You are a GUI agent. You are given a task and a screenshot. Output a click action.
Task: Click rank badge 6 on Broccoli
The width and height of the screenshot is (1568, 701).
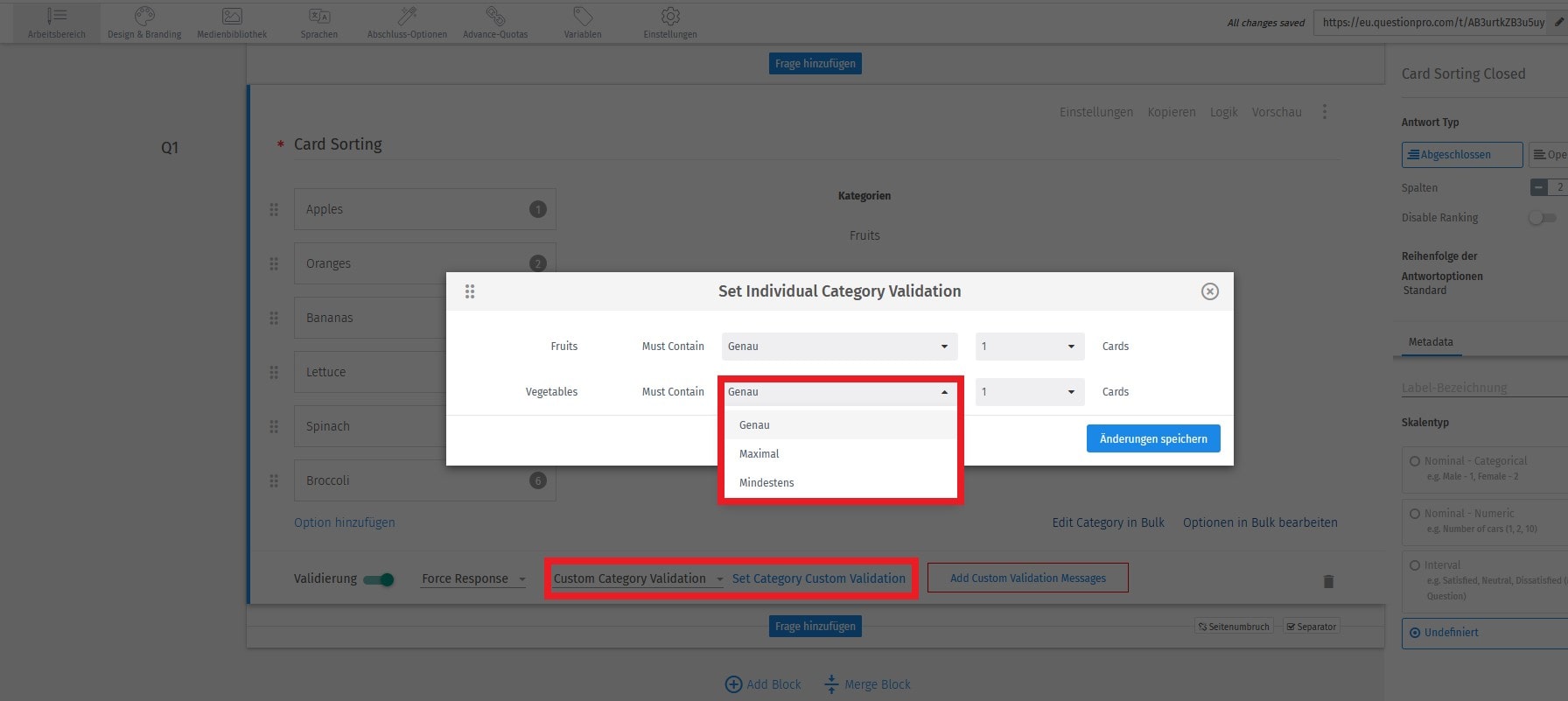coord(538,480)
